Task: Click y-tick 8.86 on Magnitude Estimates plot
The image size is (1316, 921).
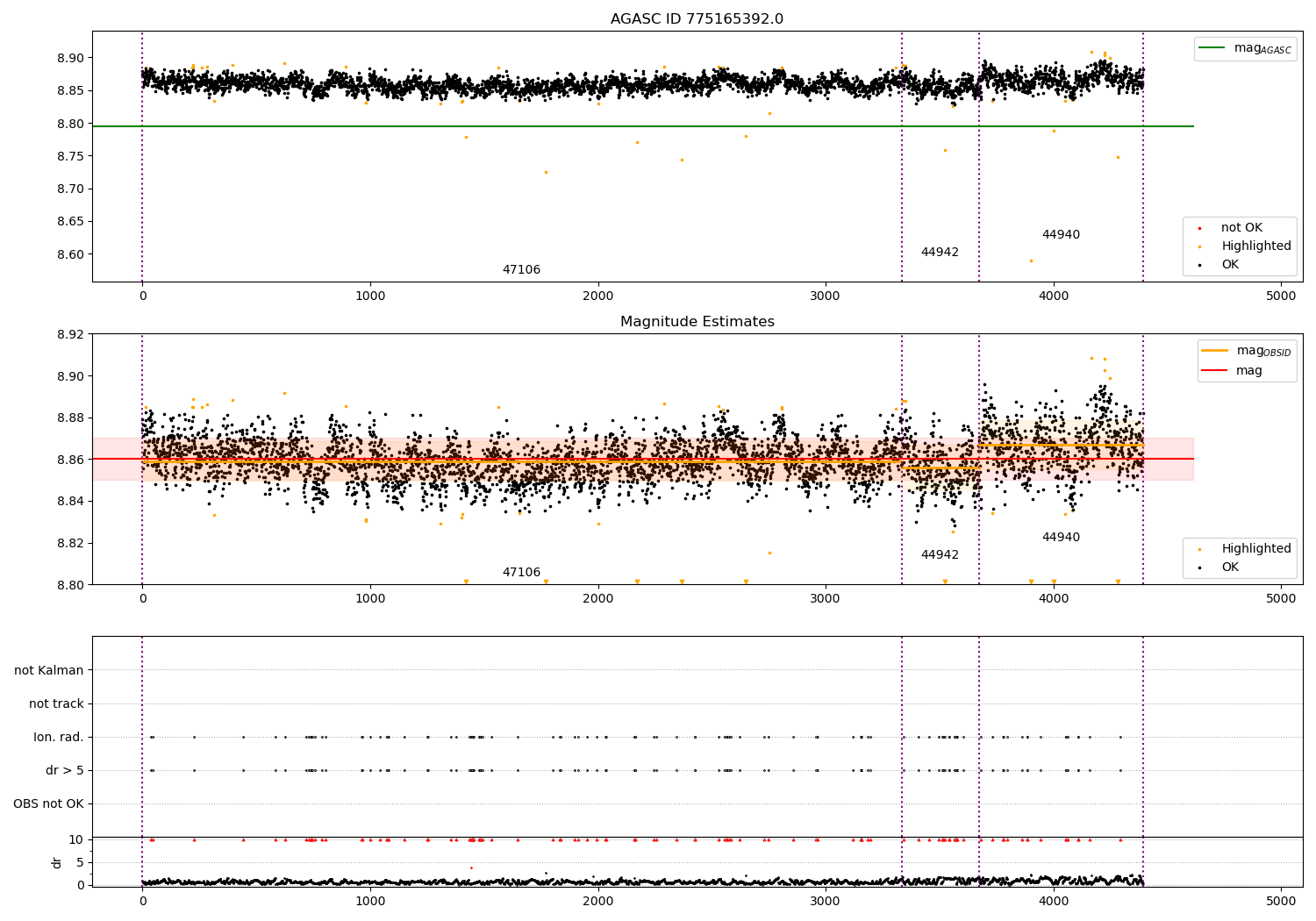Action: [71, 460]
